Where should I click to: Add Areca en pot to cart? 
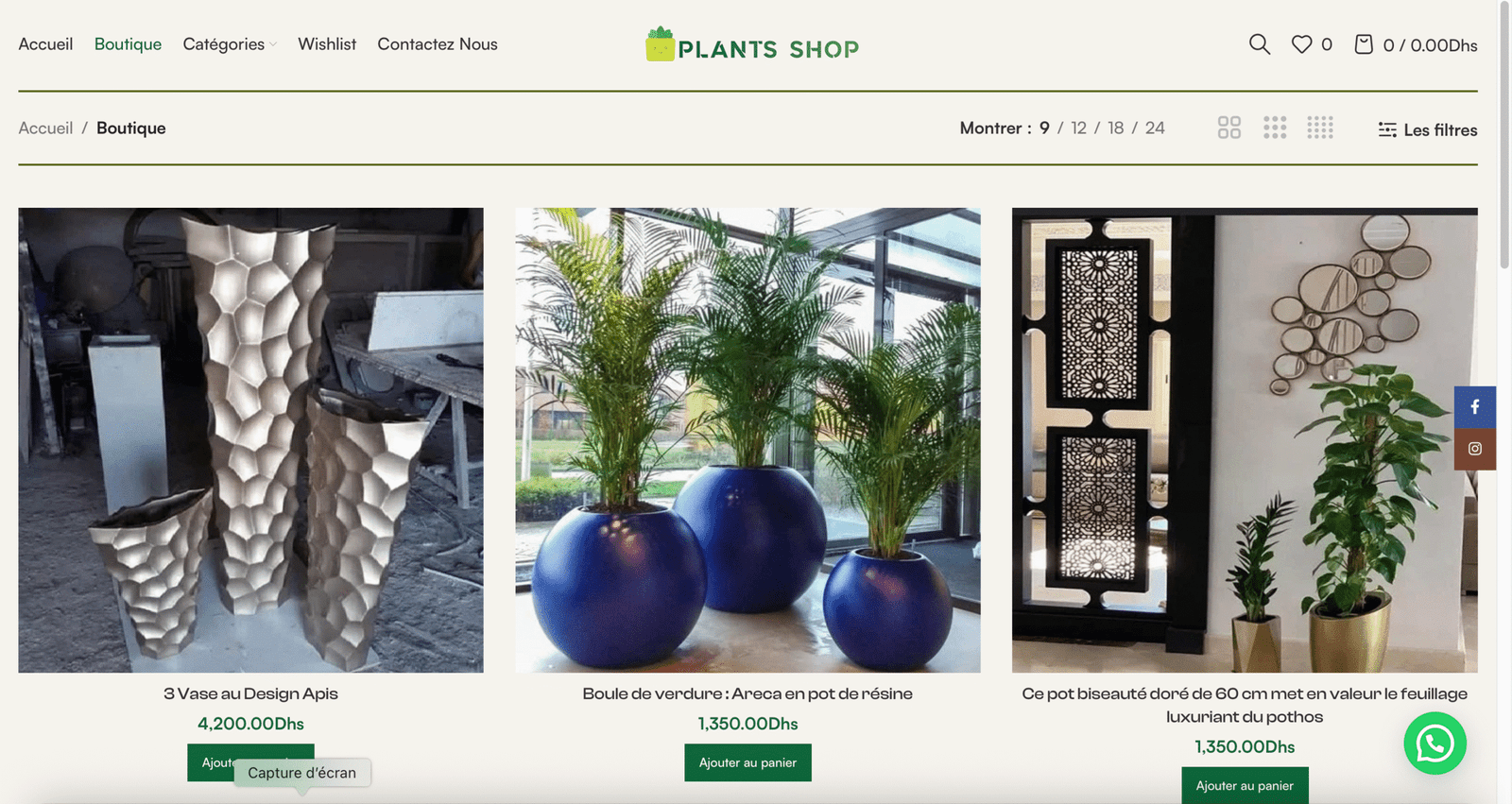click(x=747, y=762)
